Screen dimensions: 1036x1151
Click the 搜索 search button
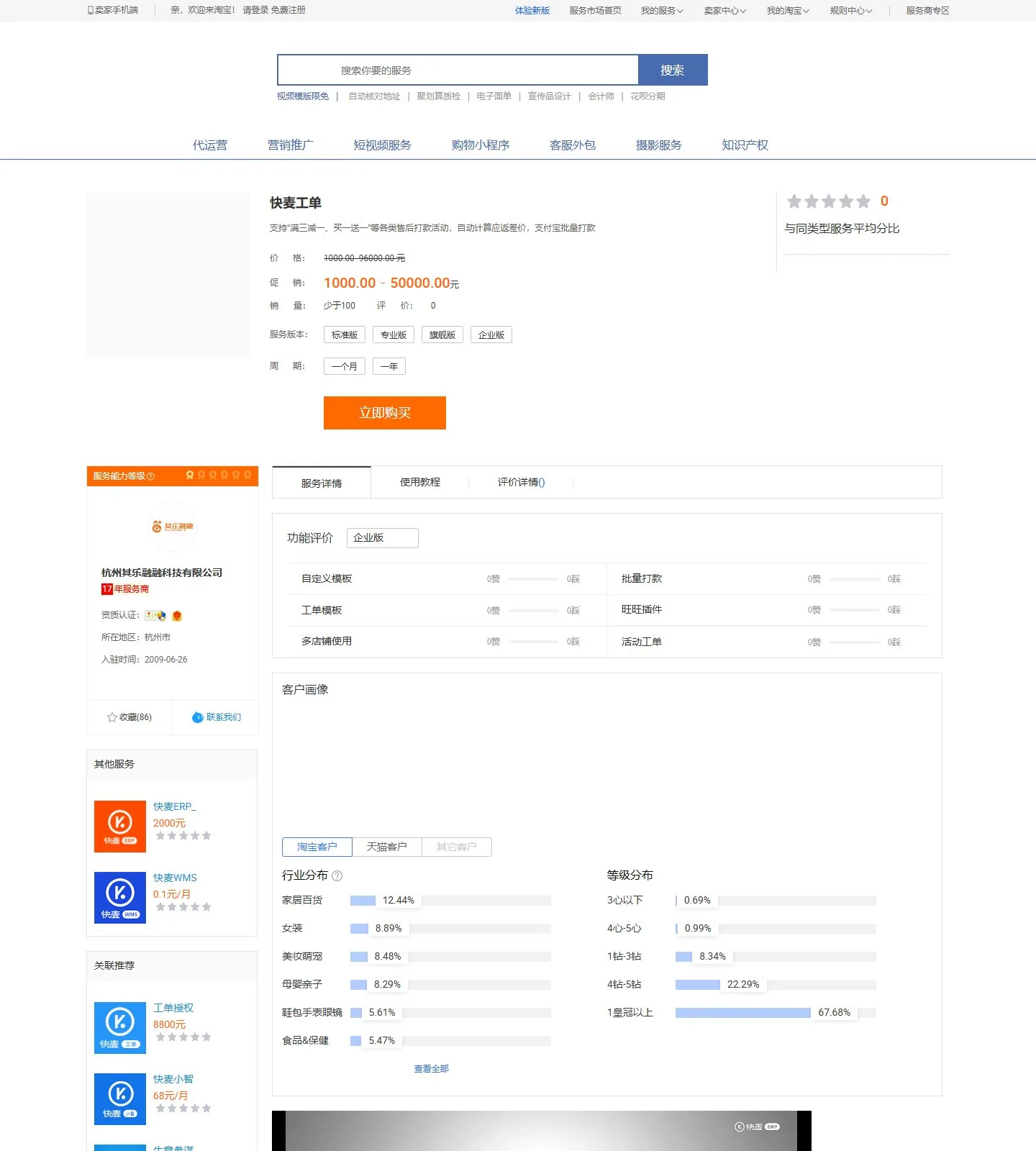coord(673,70)
